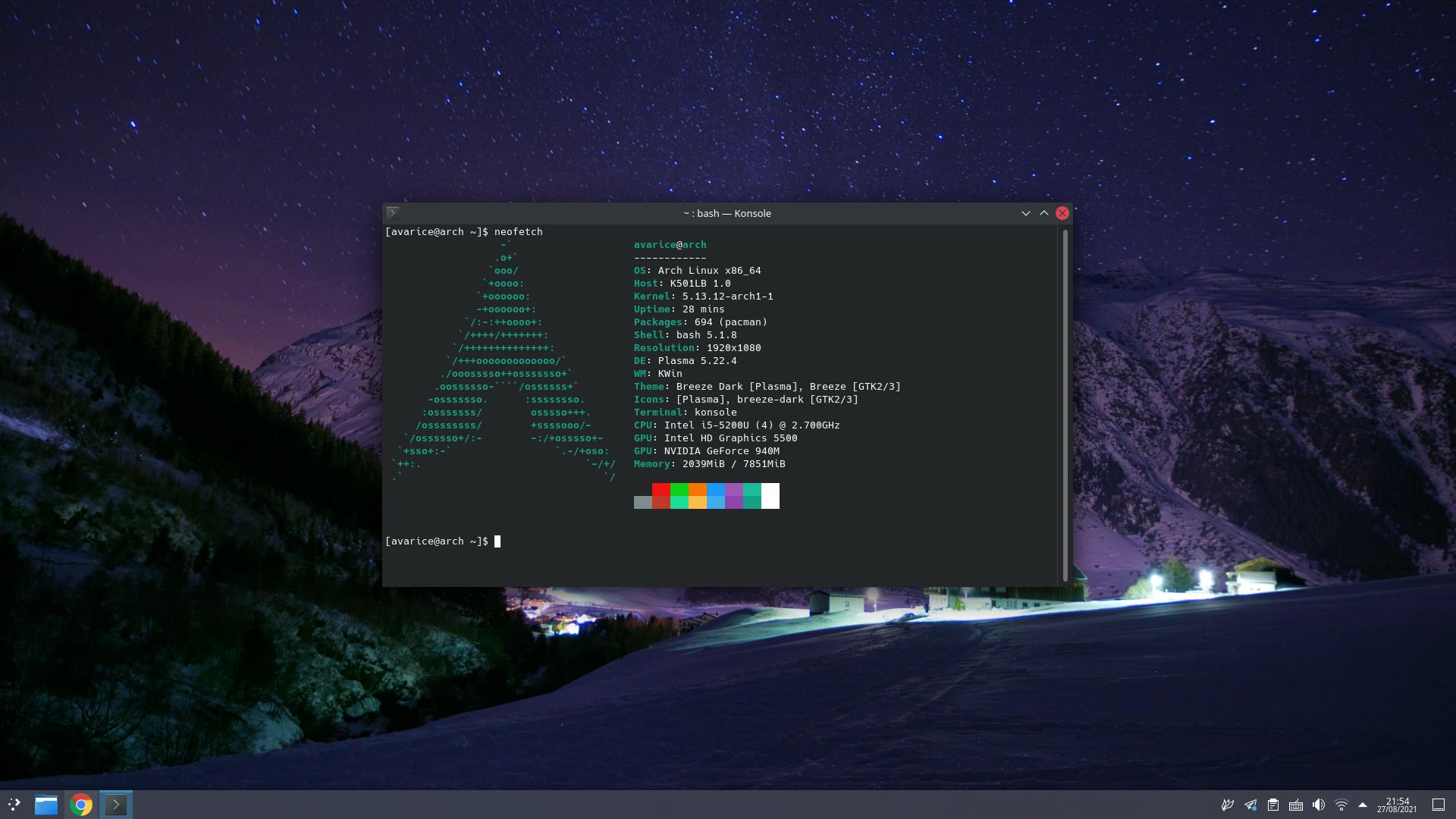
Task: Click the "Resolution: 1920x1080" line
Action: [x=698, y=348]
